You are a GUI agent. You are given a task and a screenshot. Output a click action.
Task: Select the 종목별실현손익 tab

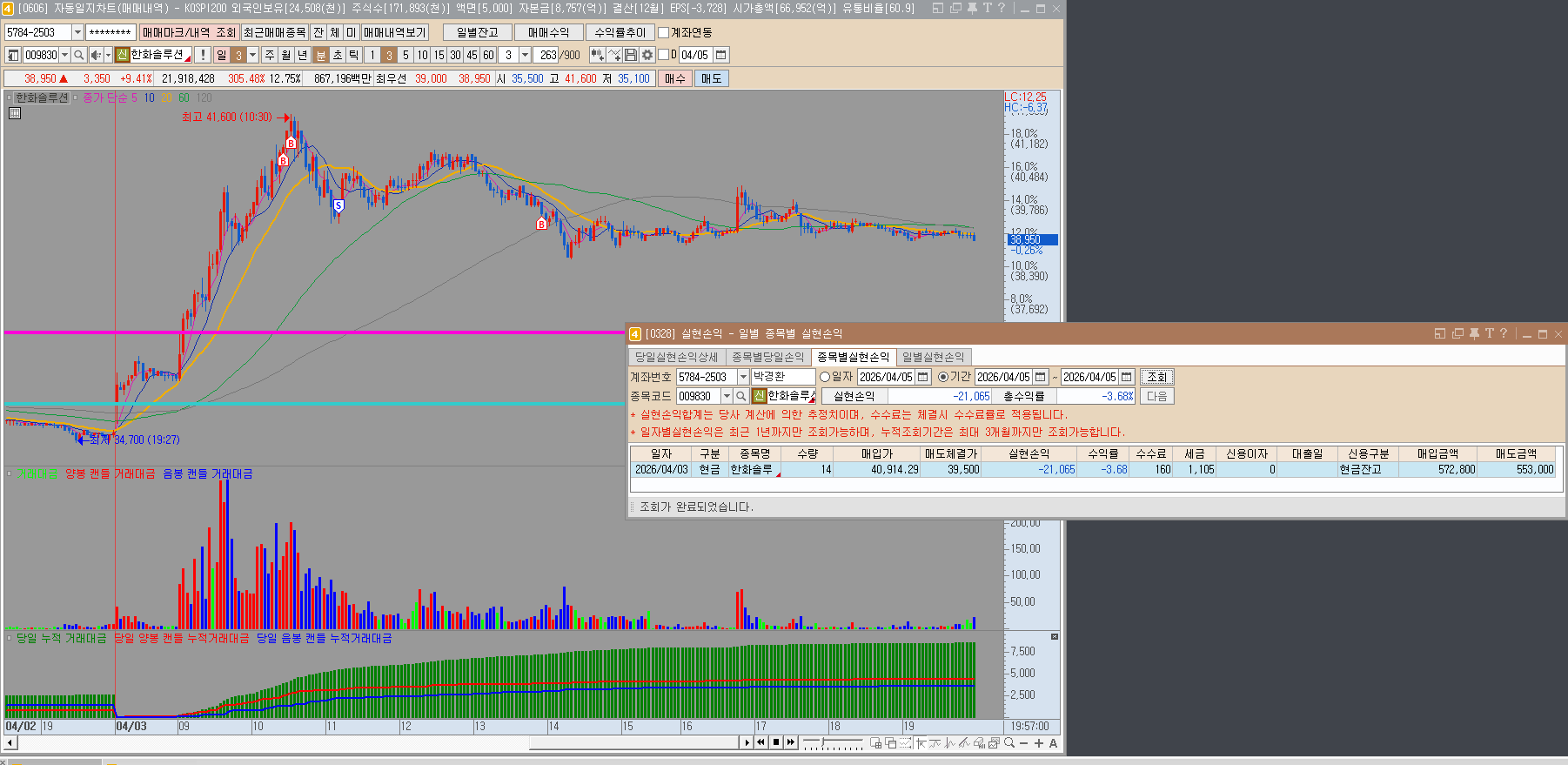pyautogui.click(x=854, y=357)
